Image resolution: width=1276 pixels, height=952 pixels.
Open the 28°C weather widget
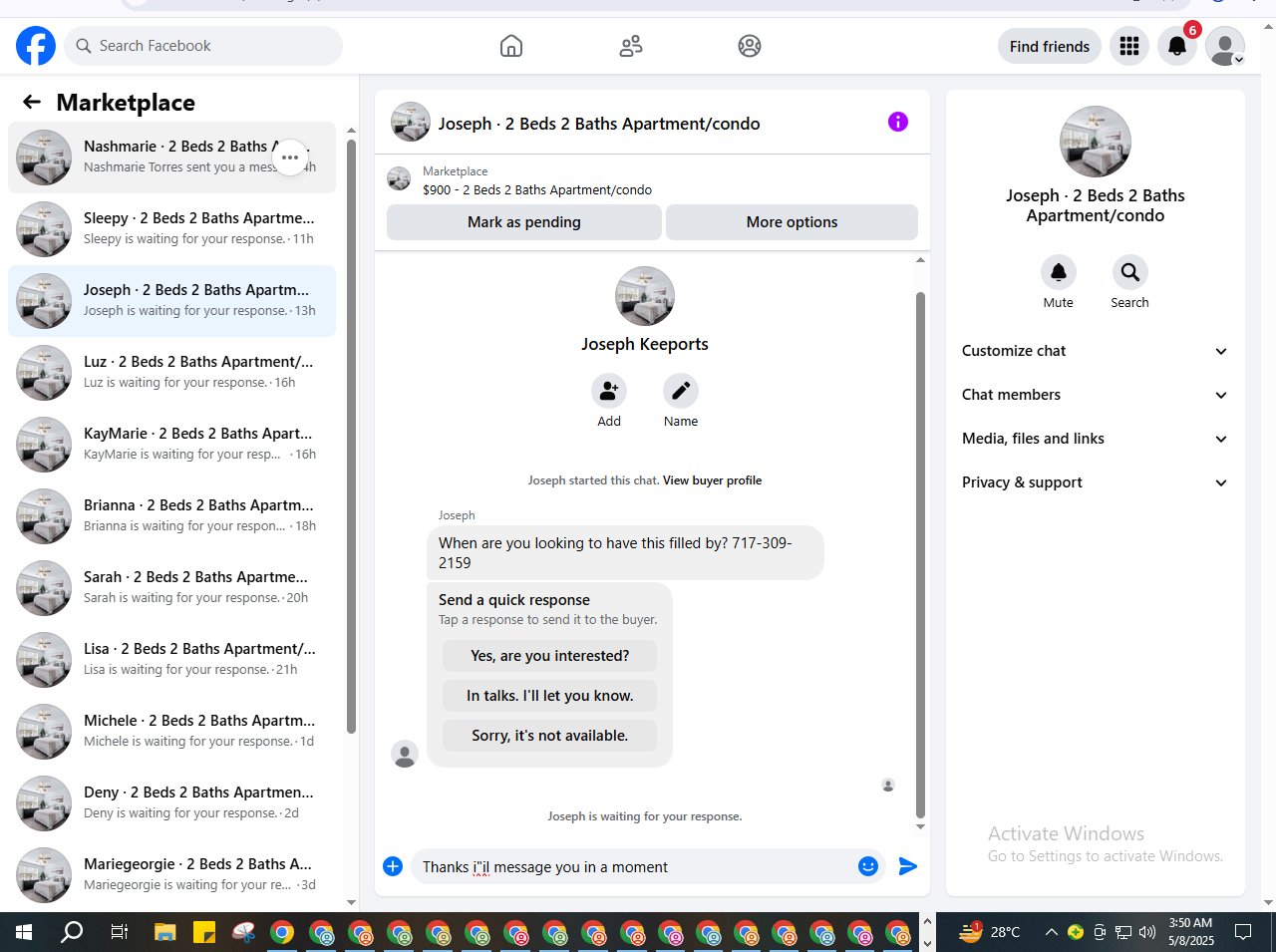pos(990,932)
